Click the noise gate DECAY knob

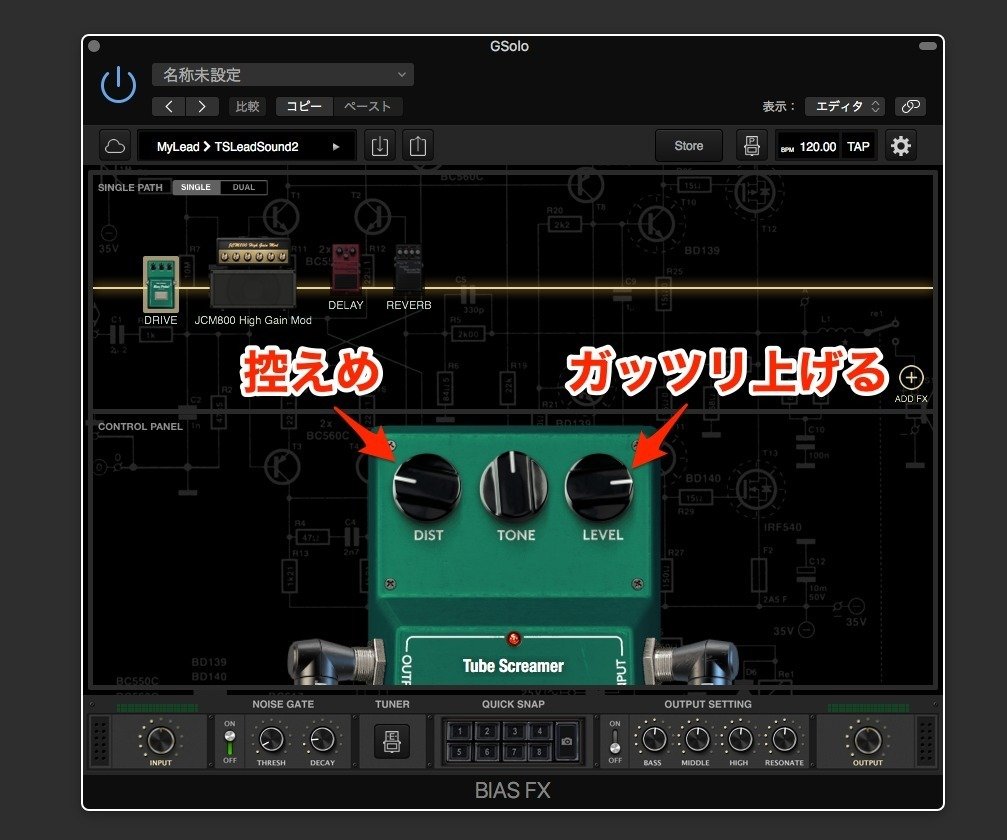click(x=322, y=740)
